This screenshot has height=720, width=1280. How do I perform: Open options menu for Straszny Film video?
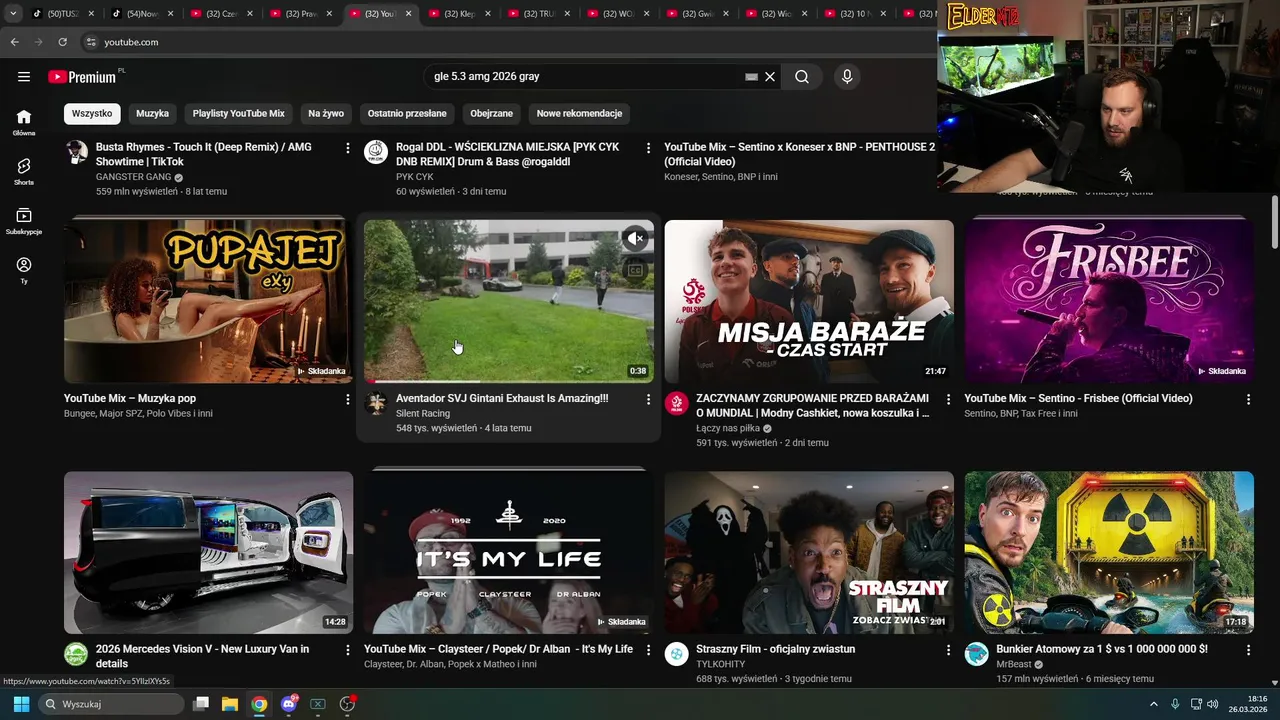click(948, 650)
